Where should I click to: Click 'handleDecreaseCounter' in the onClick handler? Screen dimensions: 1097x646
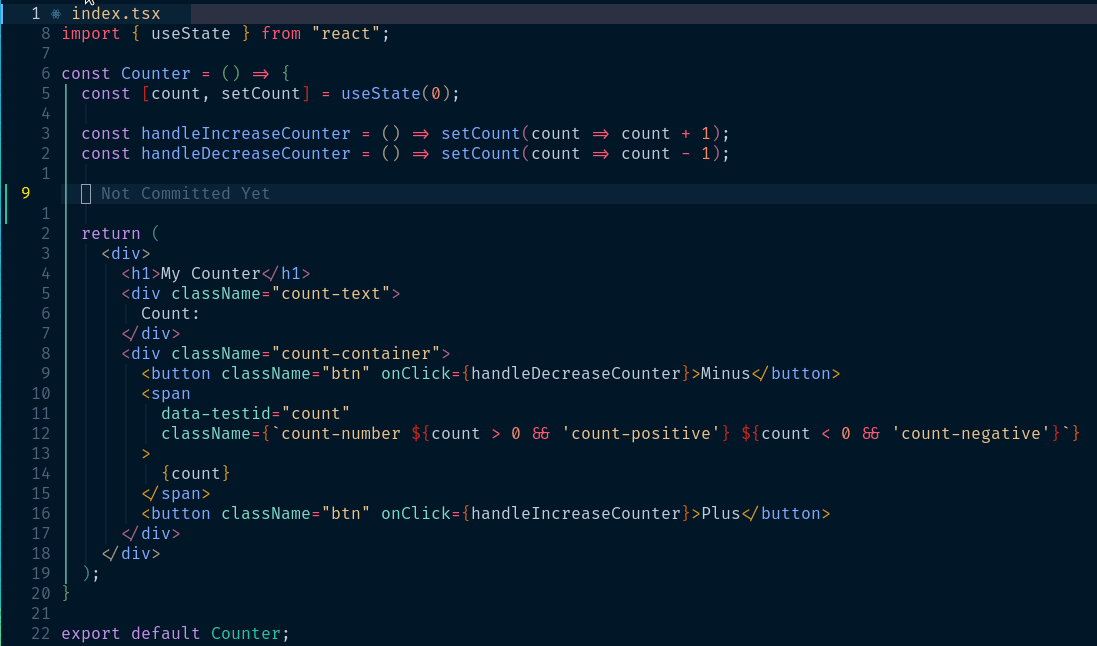click(x=576, y=374)
